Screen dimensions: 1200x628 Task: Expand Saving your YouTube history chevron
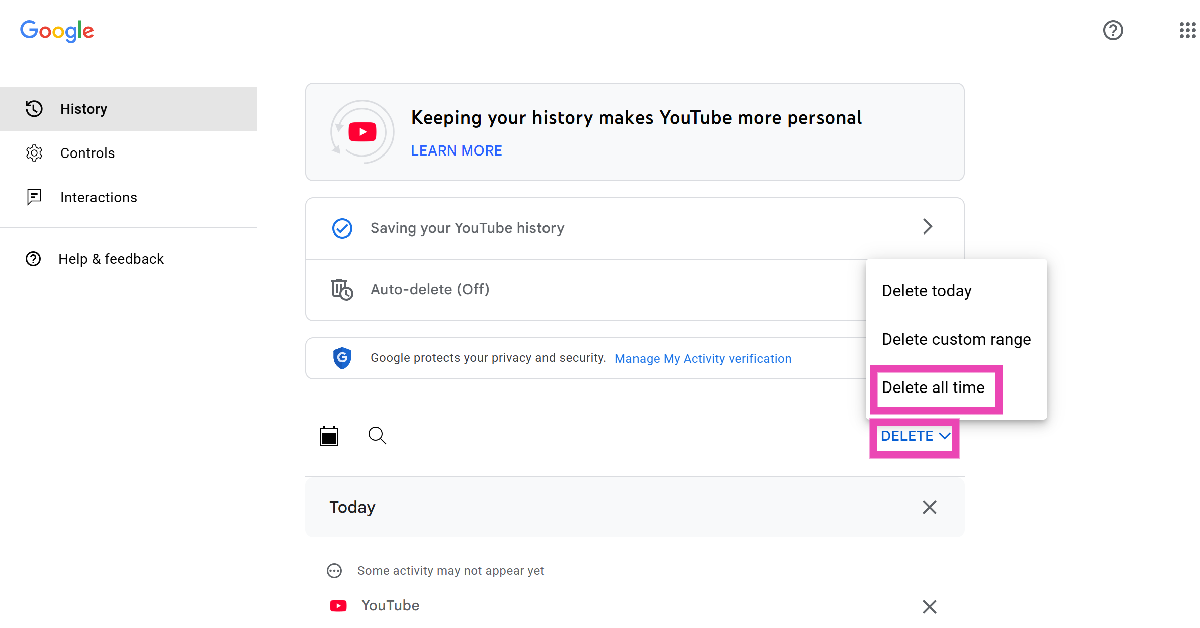928,227
